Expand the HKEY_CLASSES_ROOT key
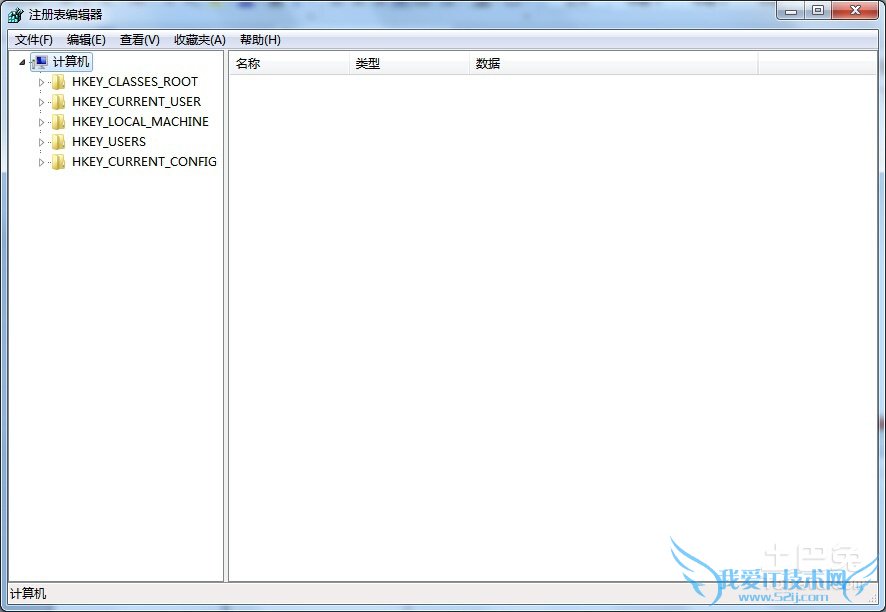Image resolution: width=886 pixels, height=612 pixels. coord(41,83)
